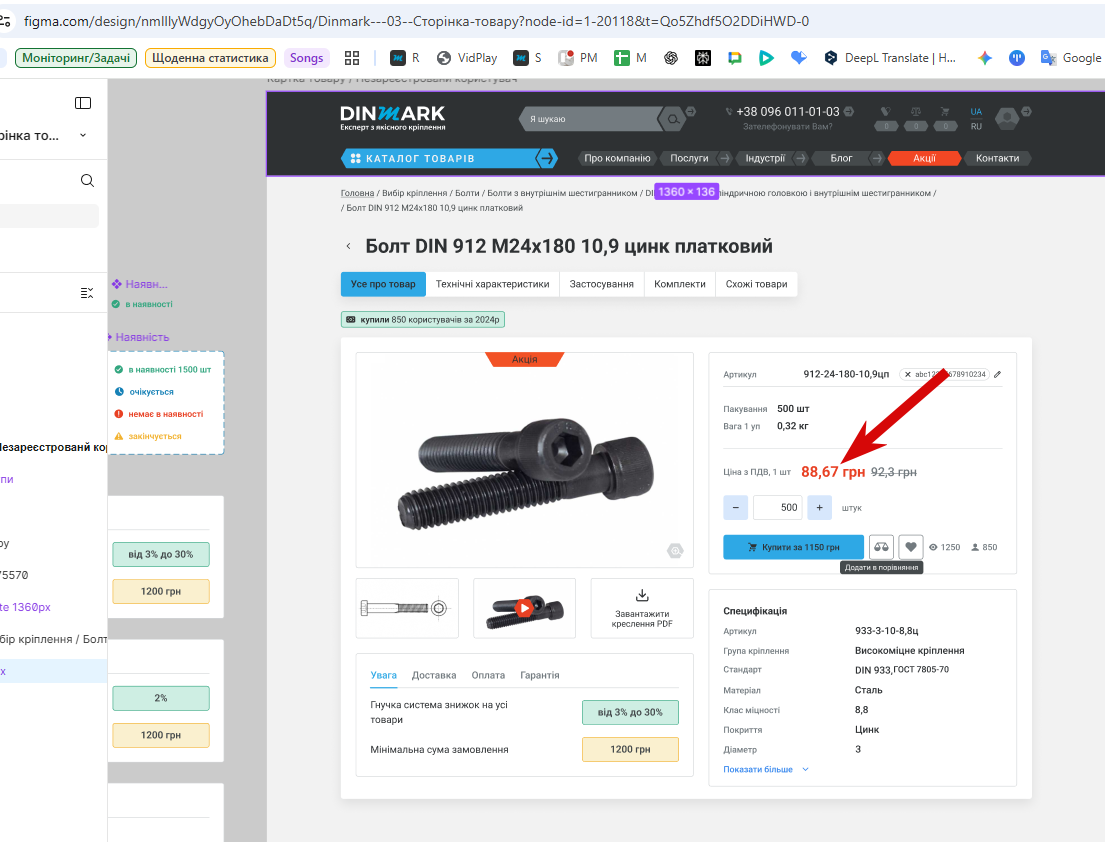
Task: Open the ChatGPT bookmark icon
Action: (x=671, y=58)
